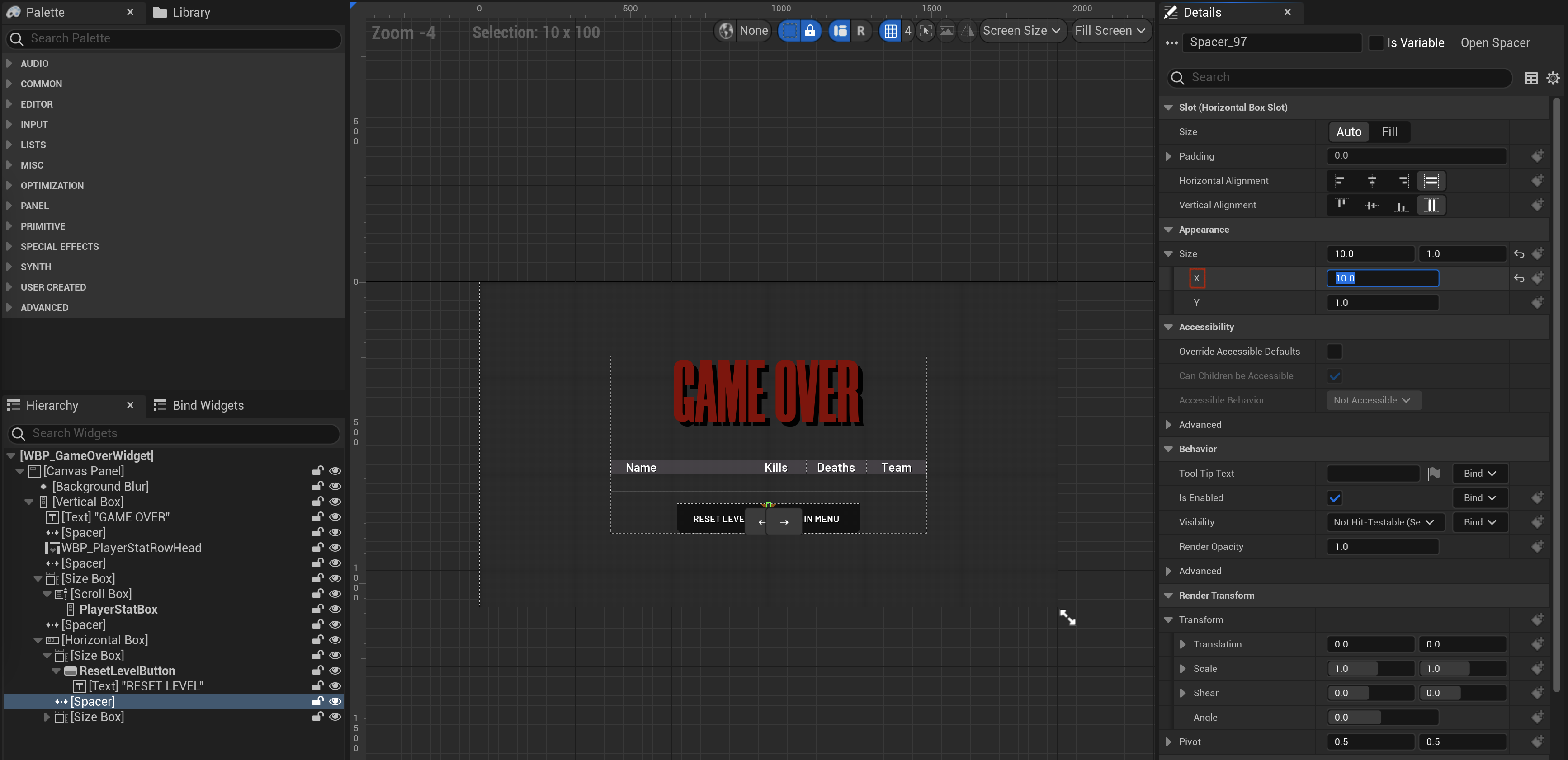Collapse the Vertical Box tree node

(28, 502)
